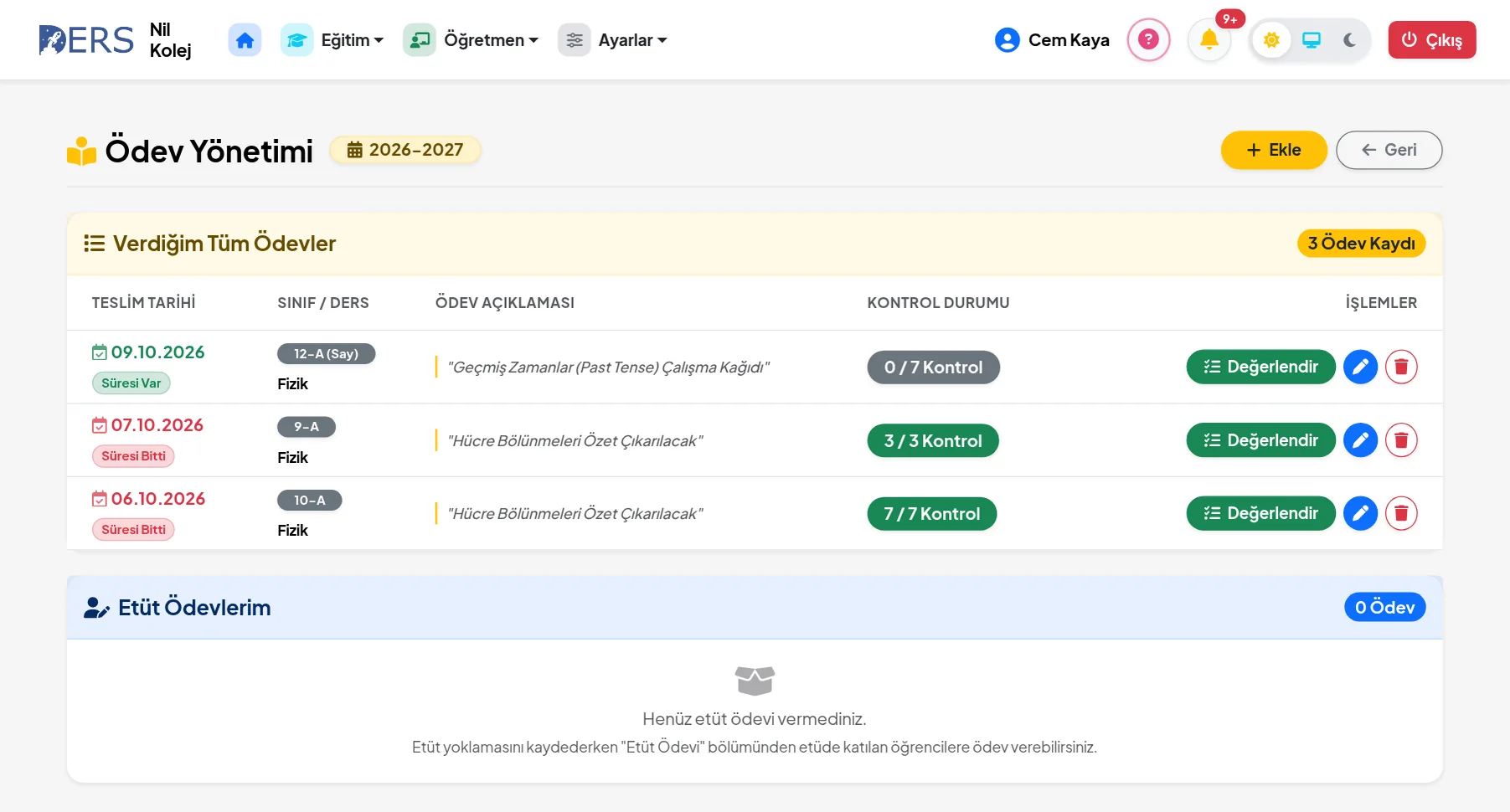1510x812 pixels.
Task: Switch to system theme monitor toggle
Action: click(1312, 40)
